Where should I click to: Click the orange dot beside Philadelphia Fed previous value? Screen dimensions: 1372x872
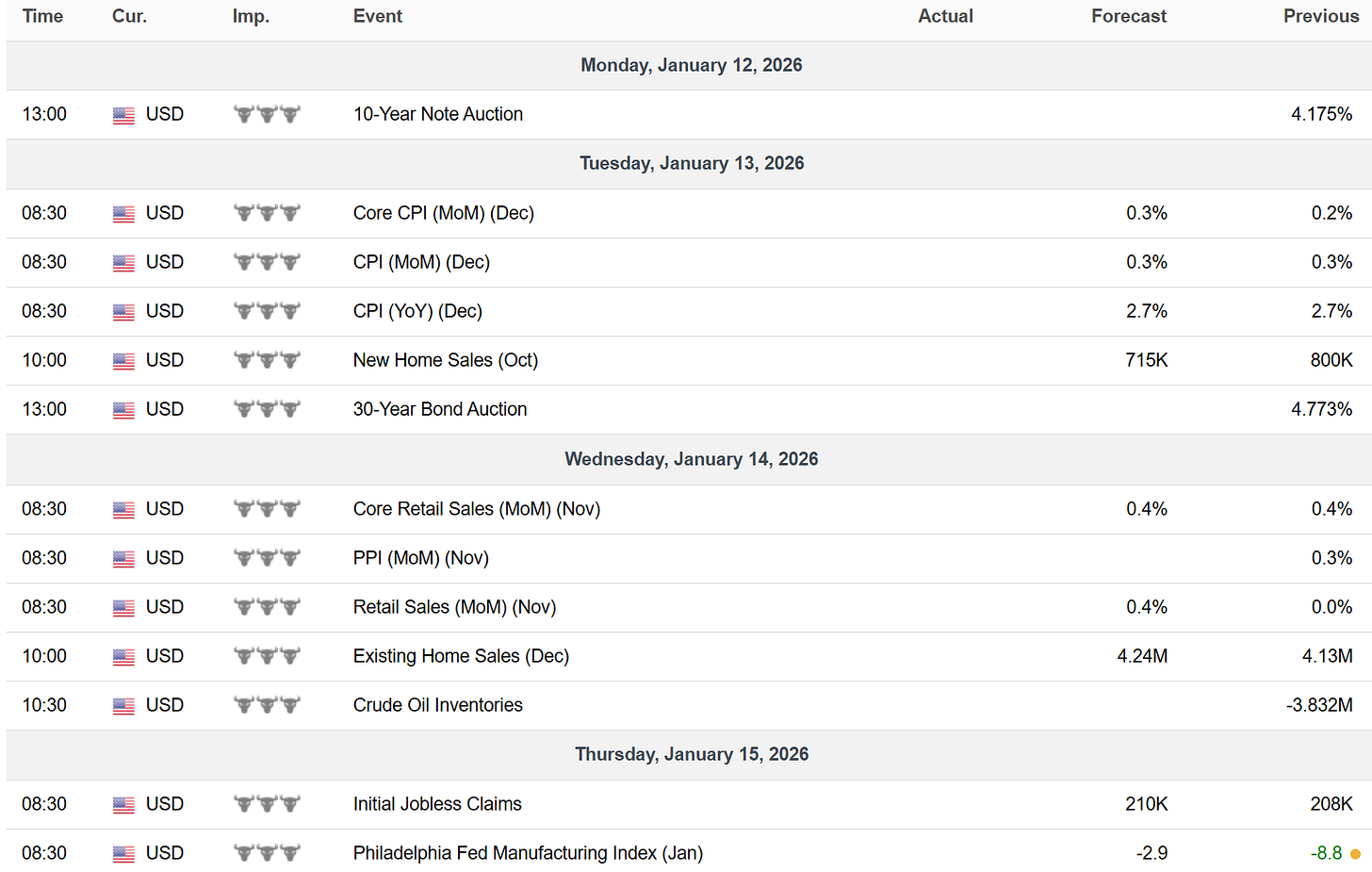pos(1355,854)
